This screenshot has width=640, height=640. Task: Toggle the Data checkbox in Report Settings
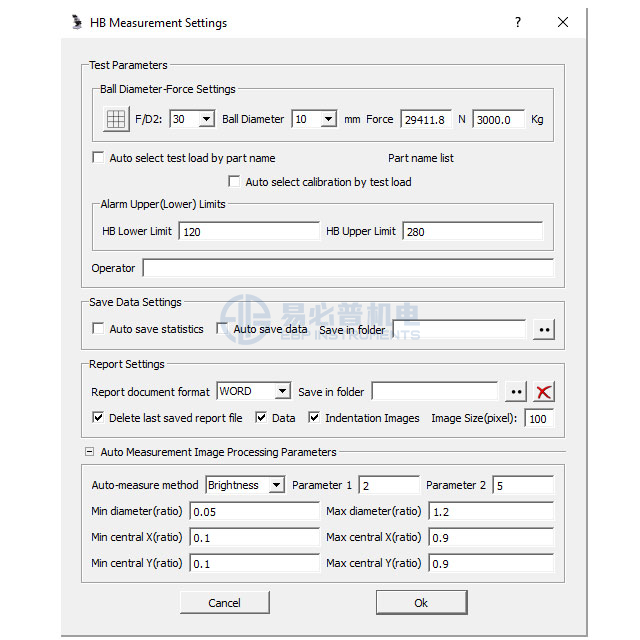pos(261,418)
